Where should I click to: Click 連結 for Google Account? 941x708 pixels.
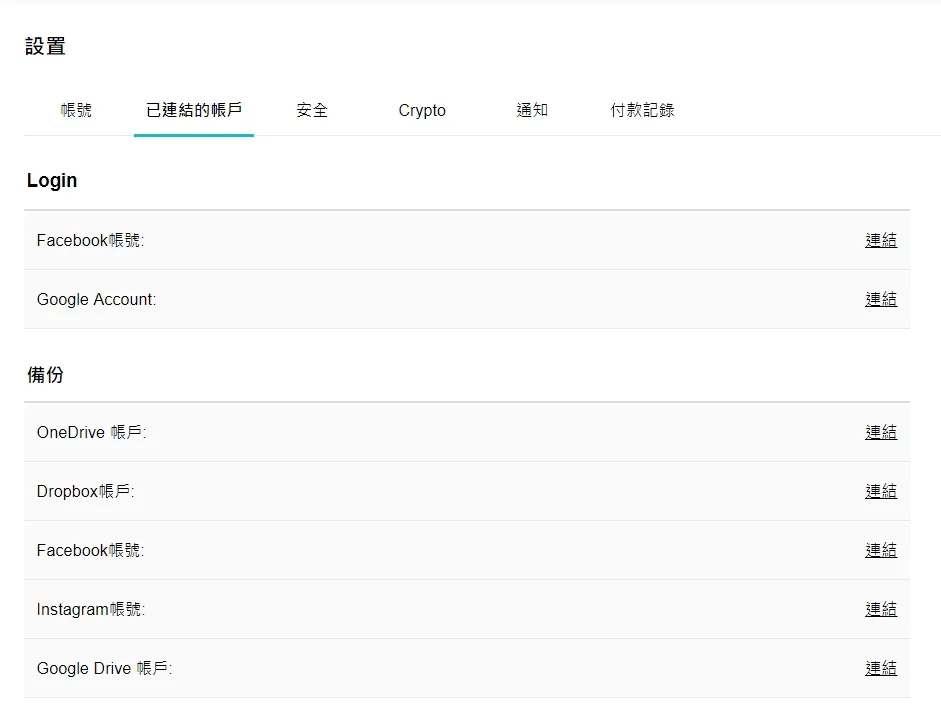click(x=881, y=299)
